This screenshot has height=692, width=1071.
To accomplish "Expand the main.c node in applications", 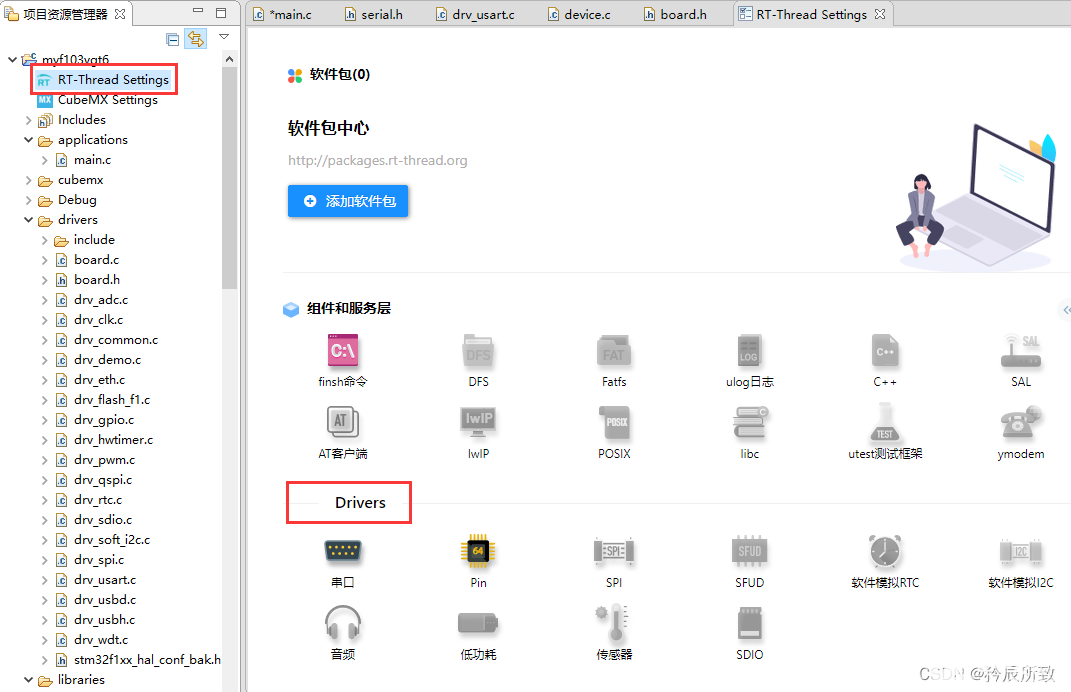I will (x=44, y=161).
